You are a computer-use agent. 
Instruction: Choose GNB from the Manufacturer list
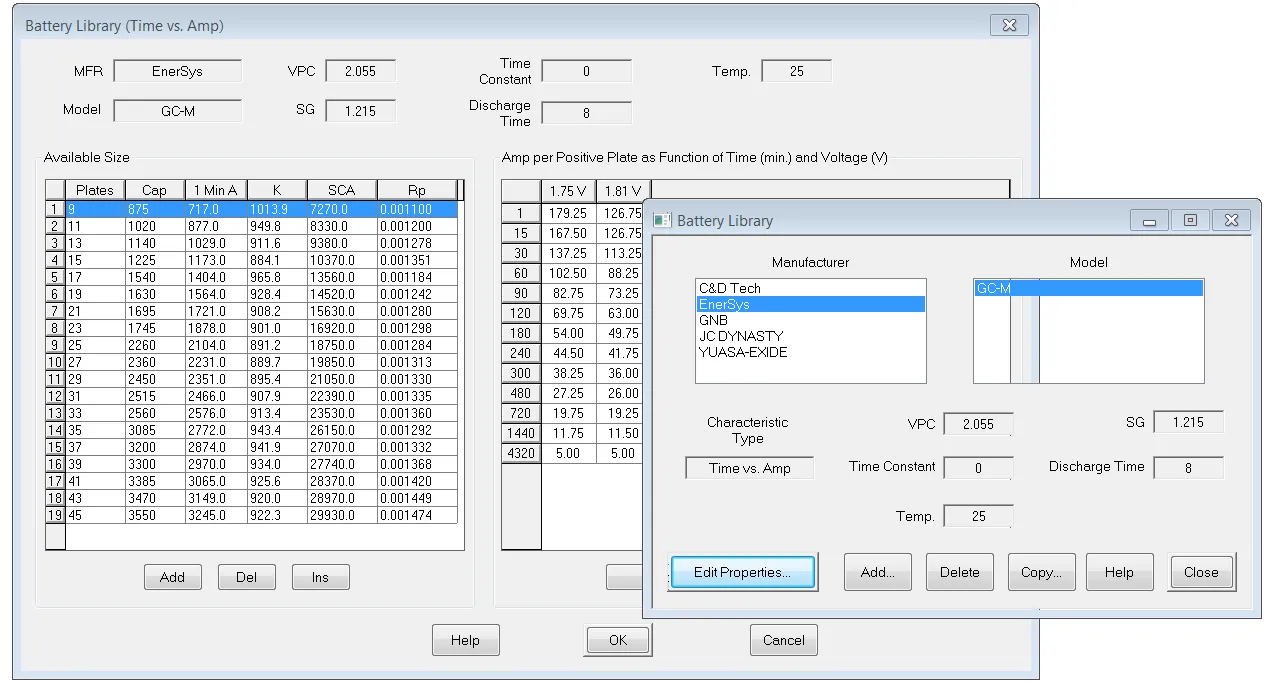(713, 320)
